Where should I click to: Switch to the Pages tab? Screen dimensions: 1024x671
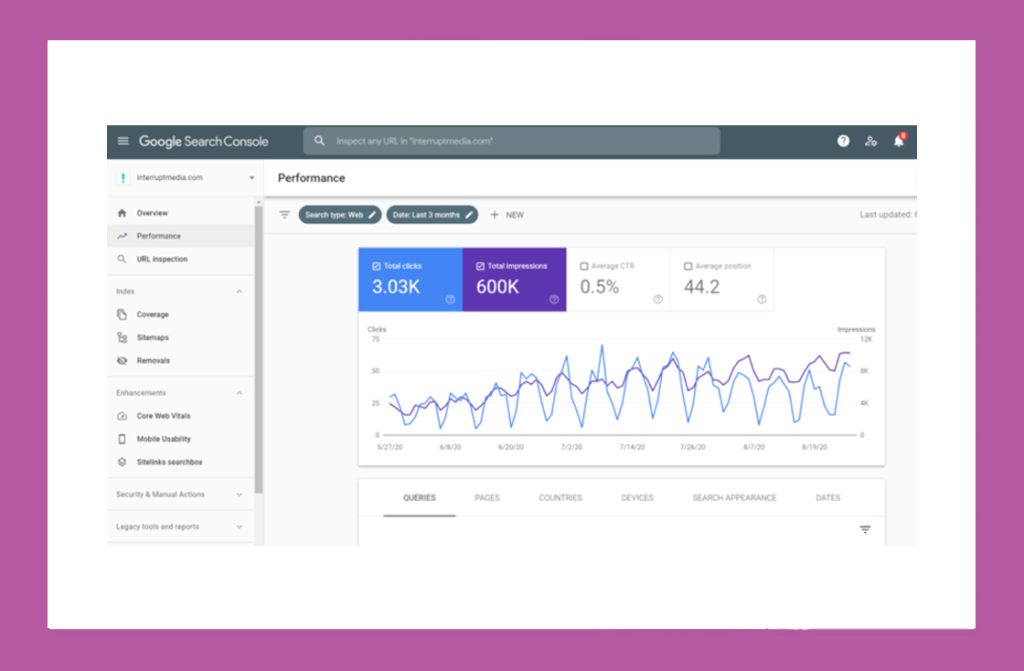pos(487,498)
